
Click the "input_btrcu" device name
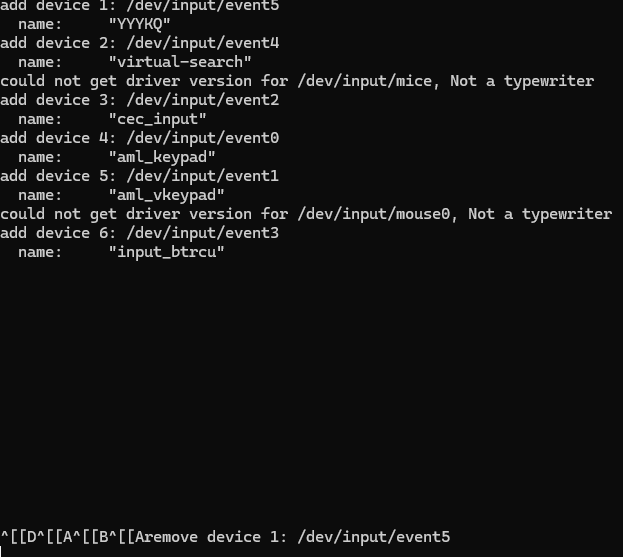[x=166, y=252]
